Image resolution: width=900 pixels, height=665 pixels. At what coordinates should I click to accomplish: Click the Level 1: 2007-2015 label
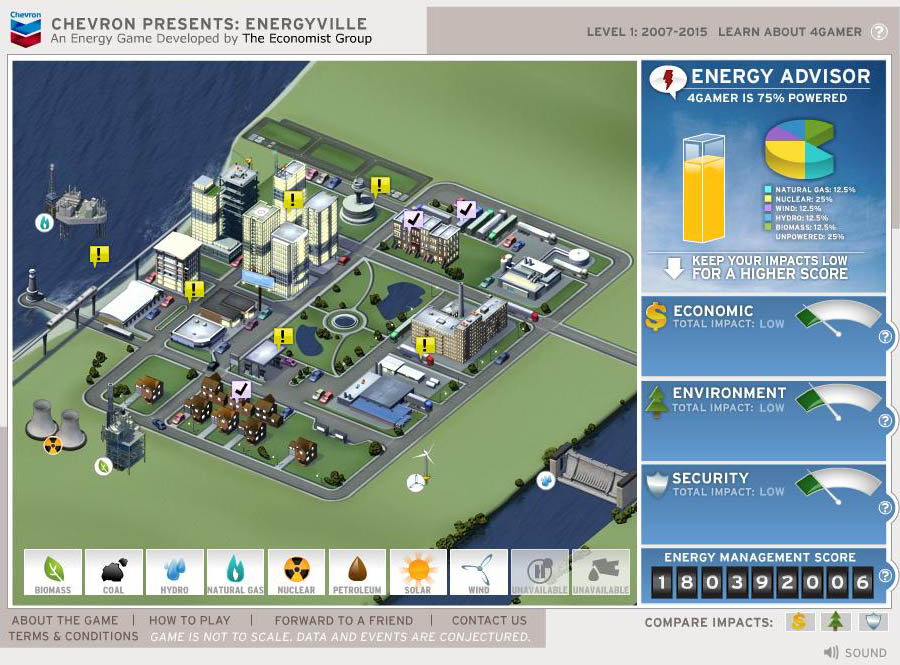tap(647, 32)
